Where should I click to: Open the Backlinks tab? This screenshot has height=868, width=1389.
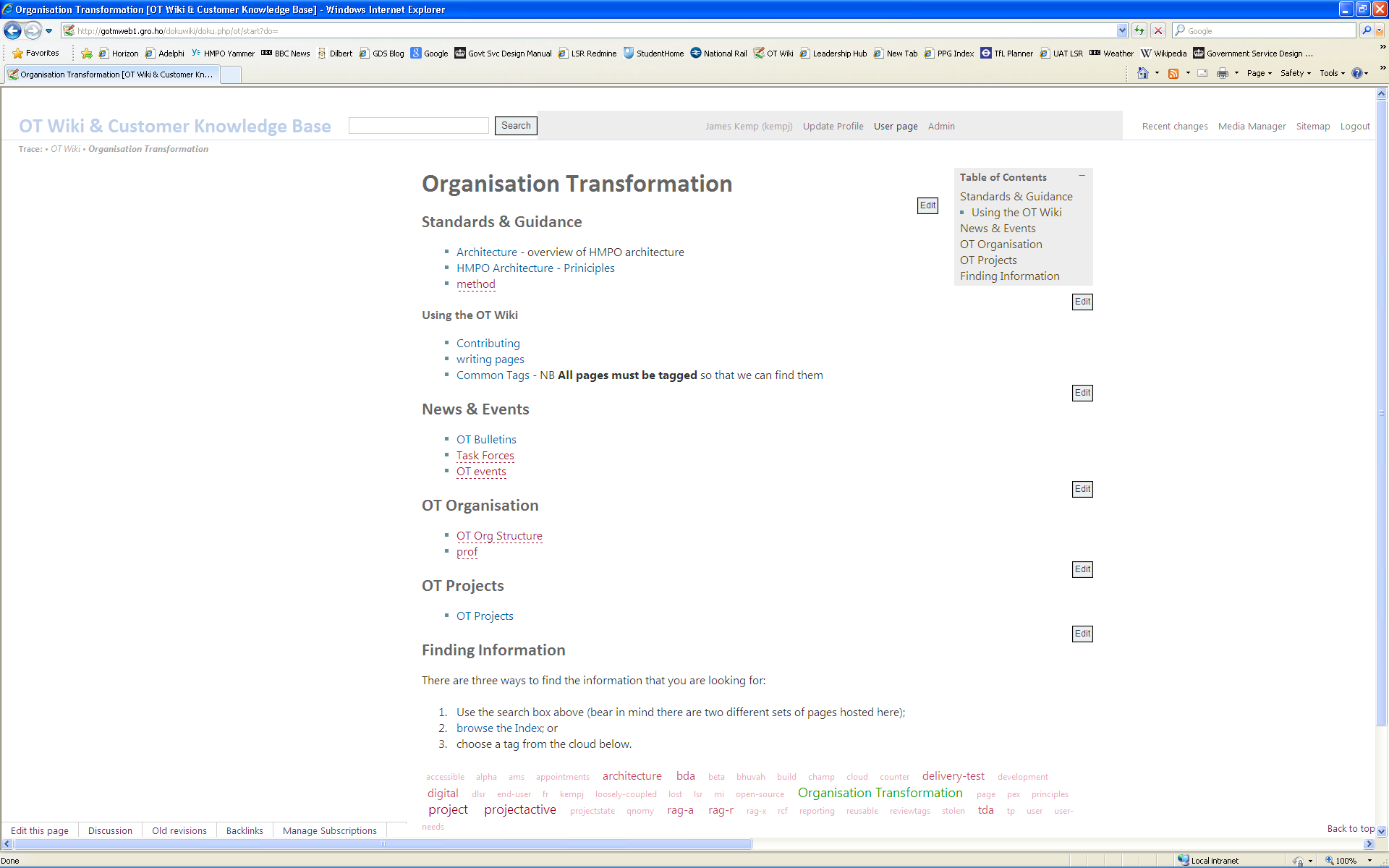[x=245, y=830]
